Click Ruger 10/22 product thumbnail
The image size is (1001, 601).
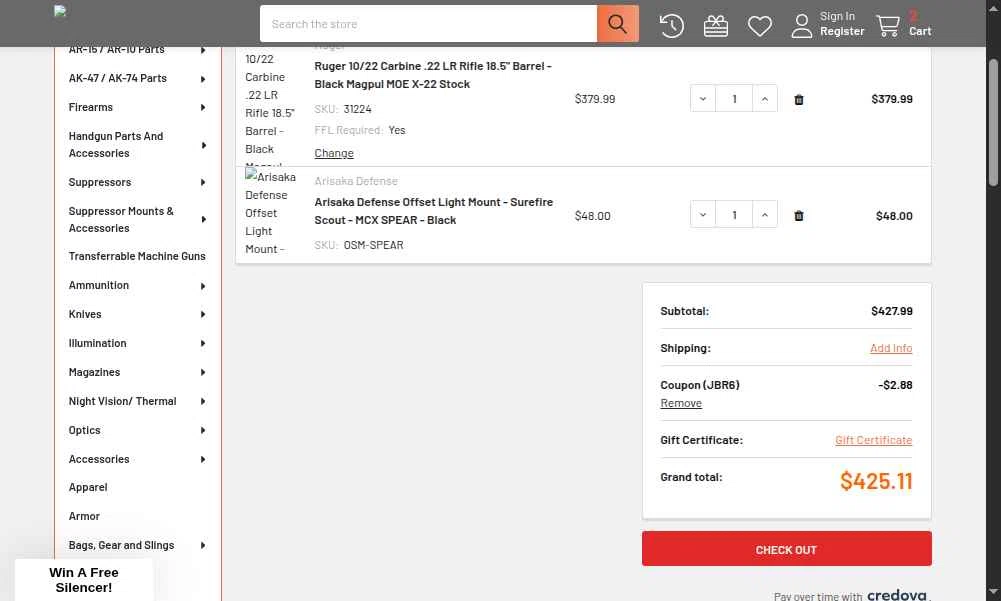point(271,105)
